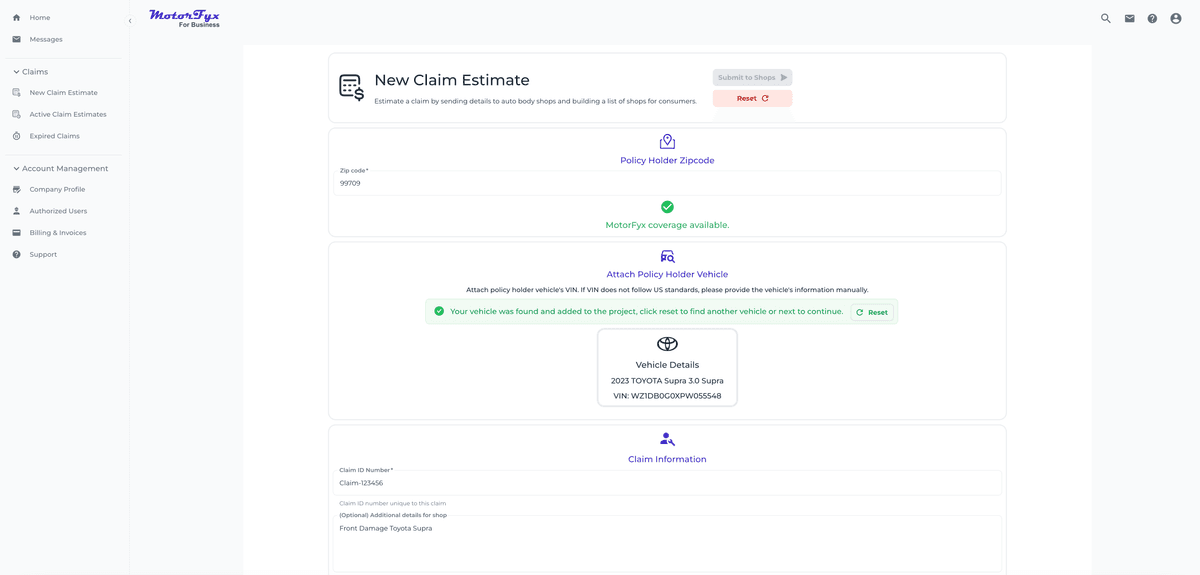Click the Home icon in sidebar

16,18
